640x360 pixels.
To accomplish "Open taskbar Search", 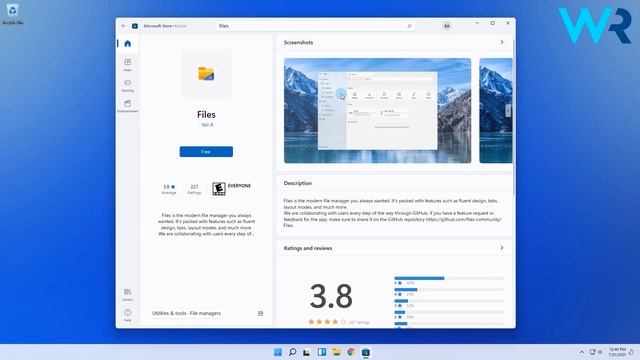I will pos(292,352).
